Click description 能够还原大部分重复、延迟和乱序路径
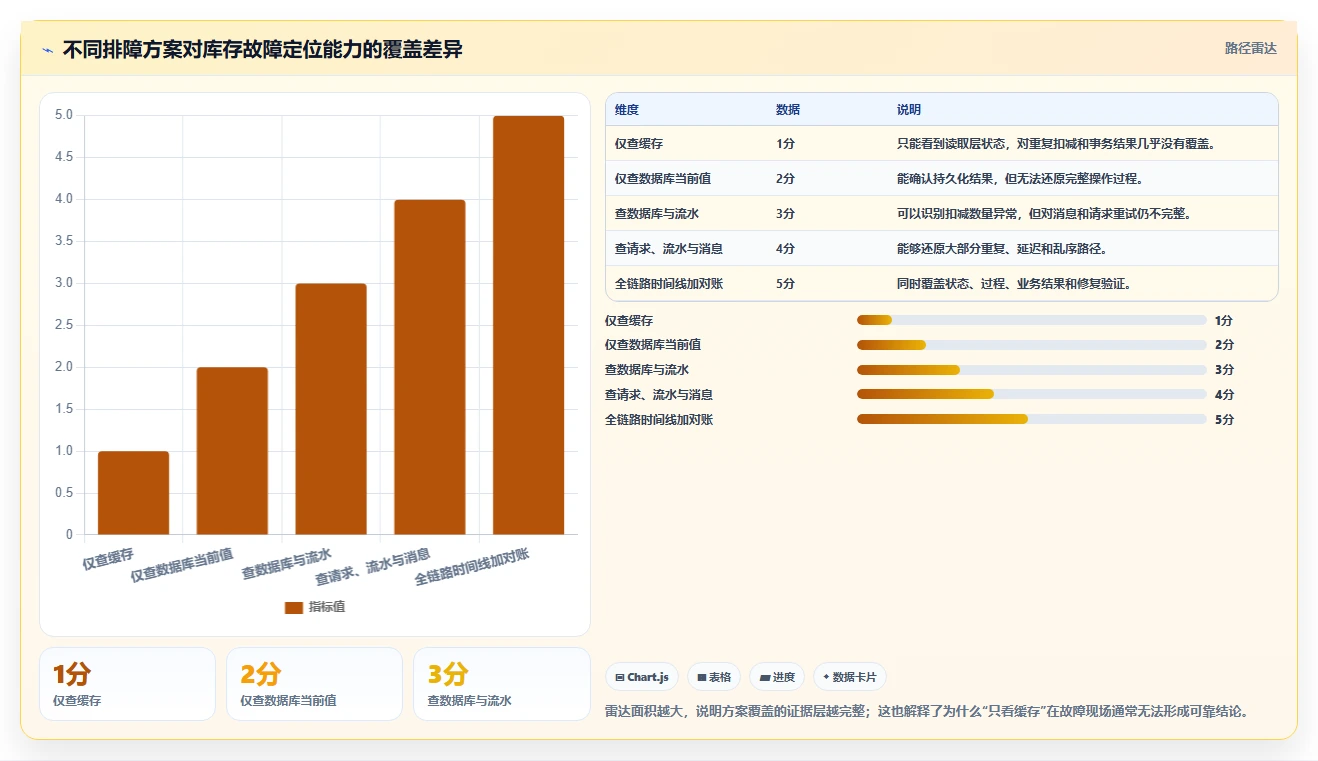Screen dimensions: 1318x761 pos(1002,249)
